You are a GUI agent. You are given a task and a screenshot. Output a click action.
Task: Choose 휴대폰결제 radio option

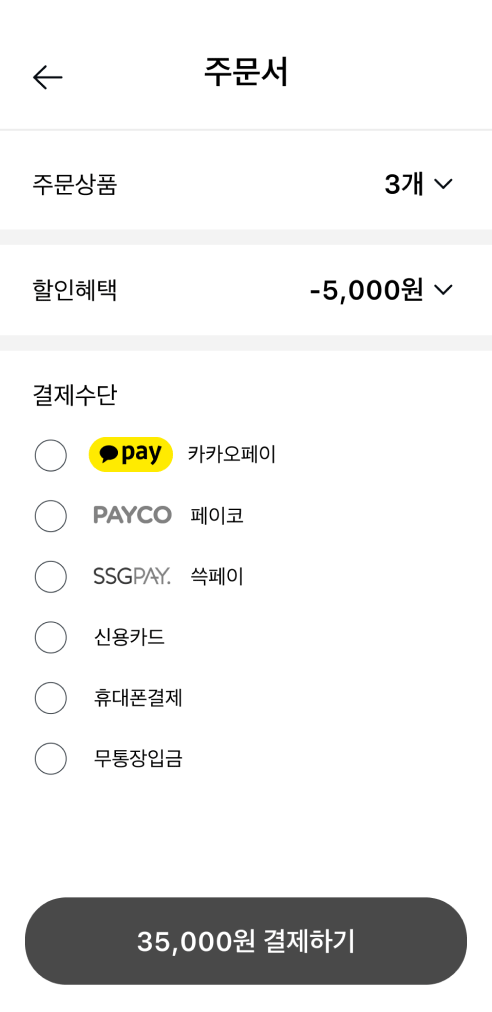tap(50, 698)
